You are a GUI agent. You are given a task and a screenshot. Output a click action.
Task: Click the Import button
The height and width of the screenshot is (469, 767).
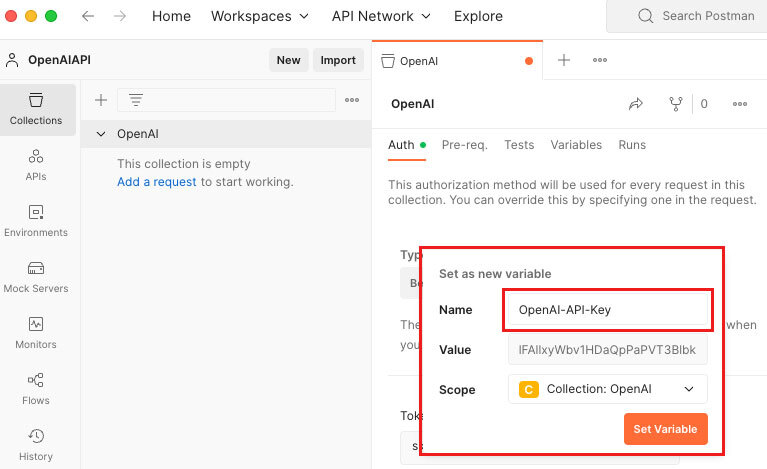coord(338,60)
